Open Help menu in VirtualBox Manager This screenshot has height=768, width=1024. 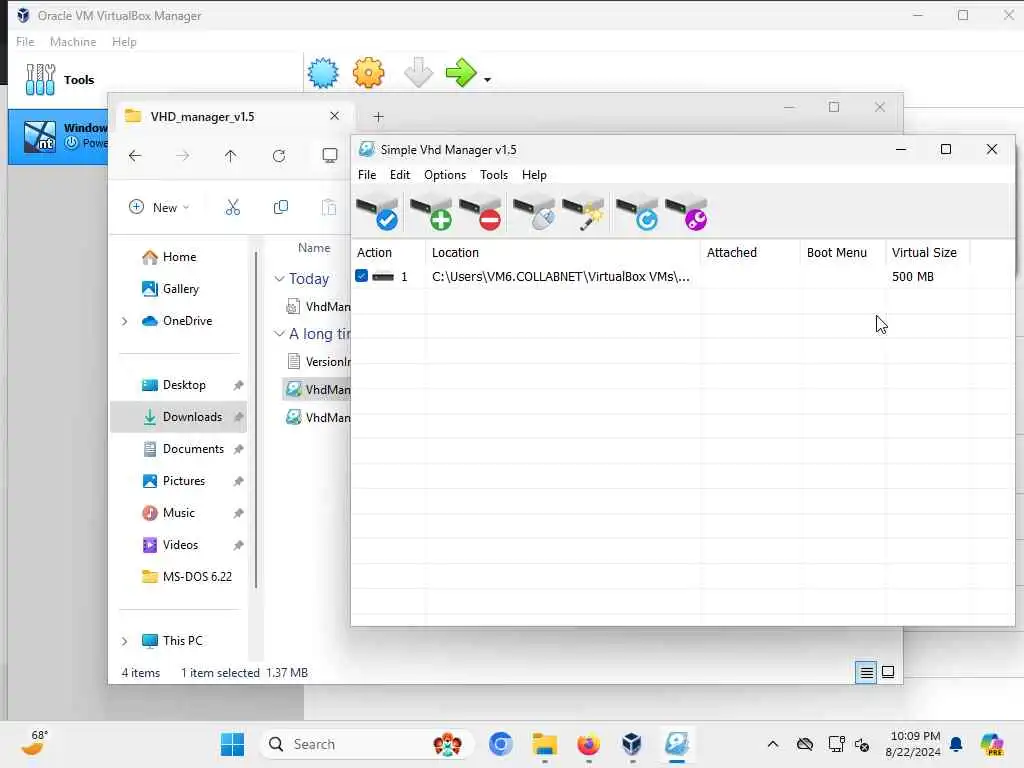[124, 42]
